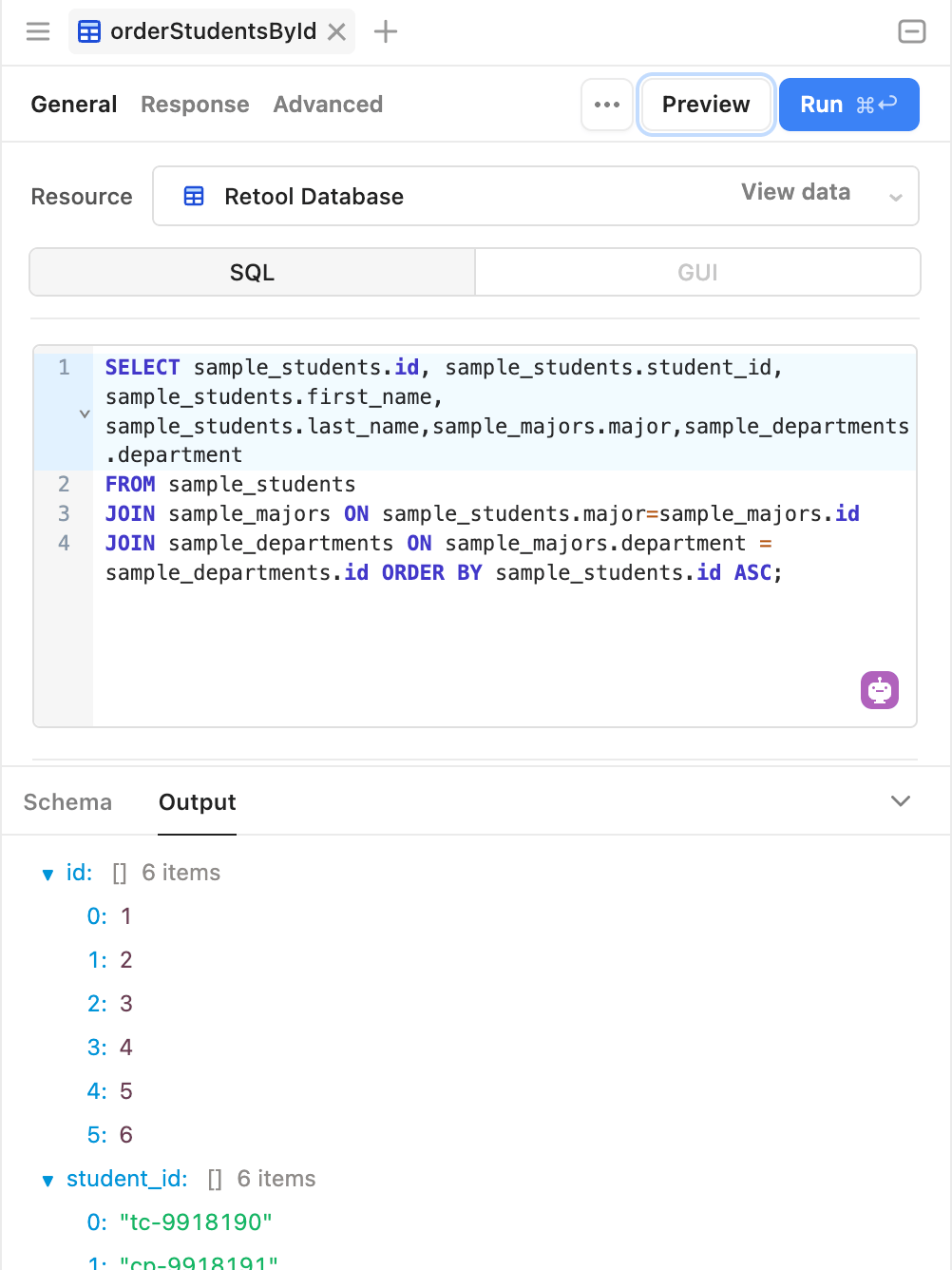Click the id key label in output
The image size is (952, 1270).
[x=79, y=873]
